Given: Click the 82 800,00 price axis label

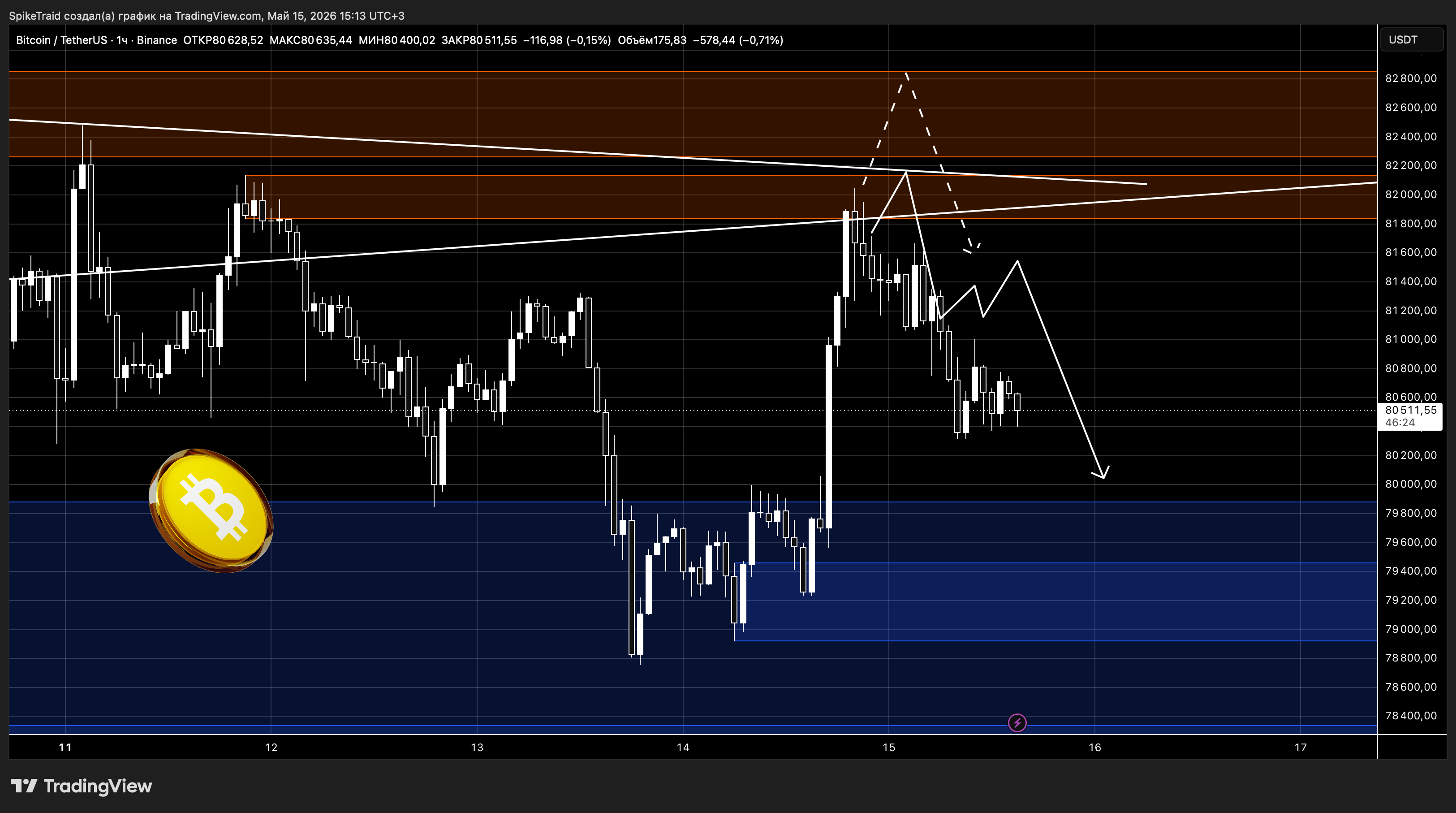Looking at the screenshot, I should pos(1411,78).
